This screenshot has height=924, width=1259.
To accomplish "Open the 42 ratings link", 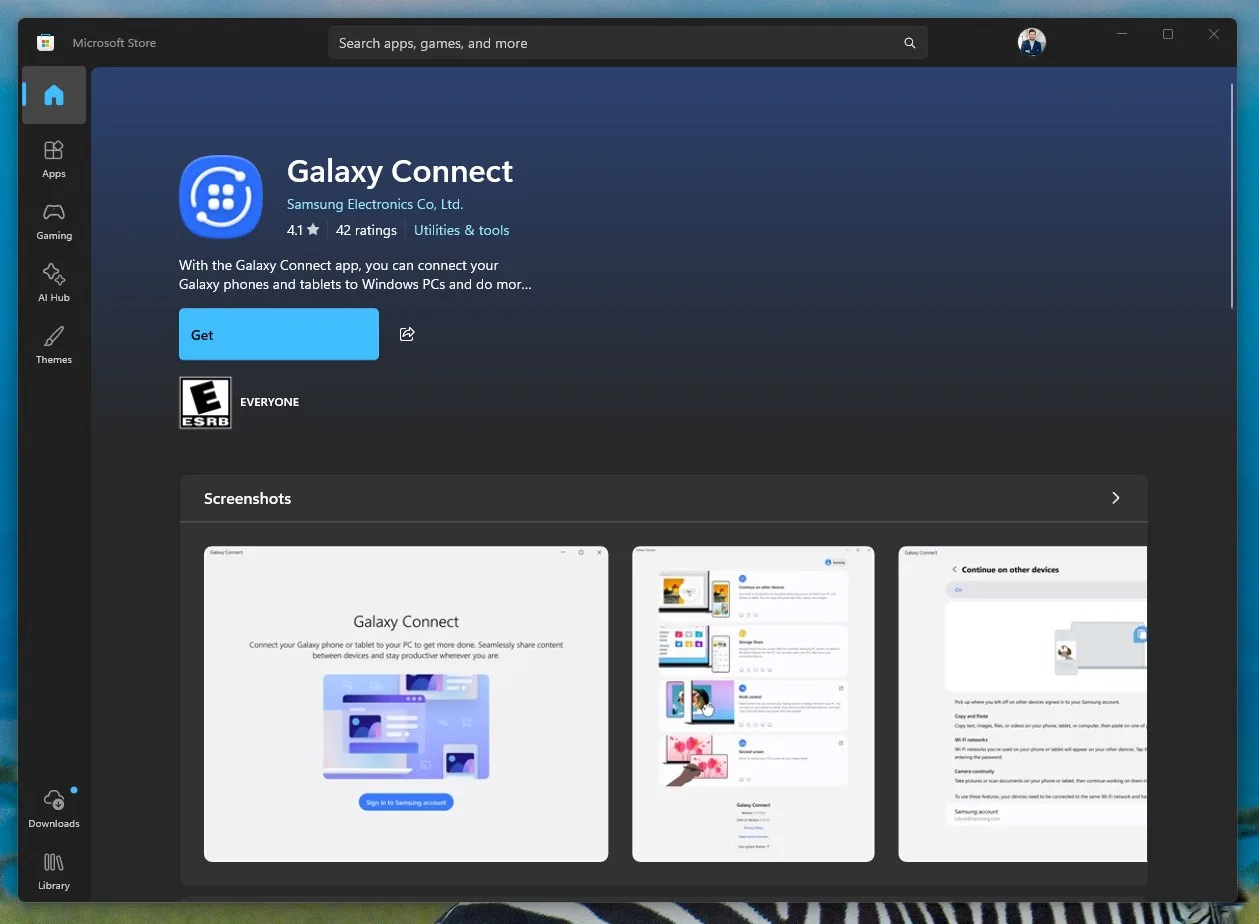I will (366, 230).
